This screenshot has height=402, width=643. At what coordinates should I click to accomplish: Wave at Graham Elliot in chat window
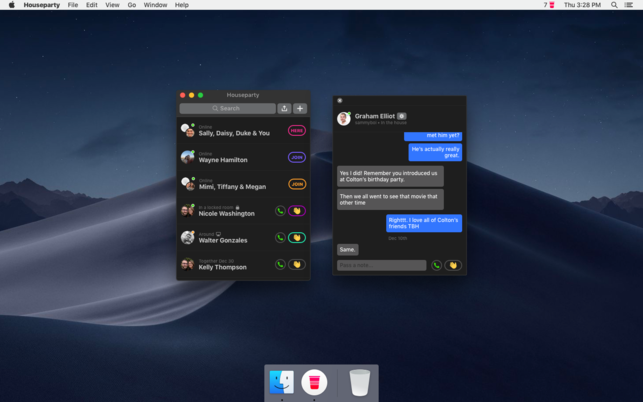(453, 265)
